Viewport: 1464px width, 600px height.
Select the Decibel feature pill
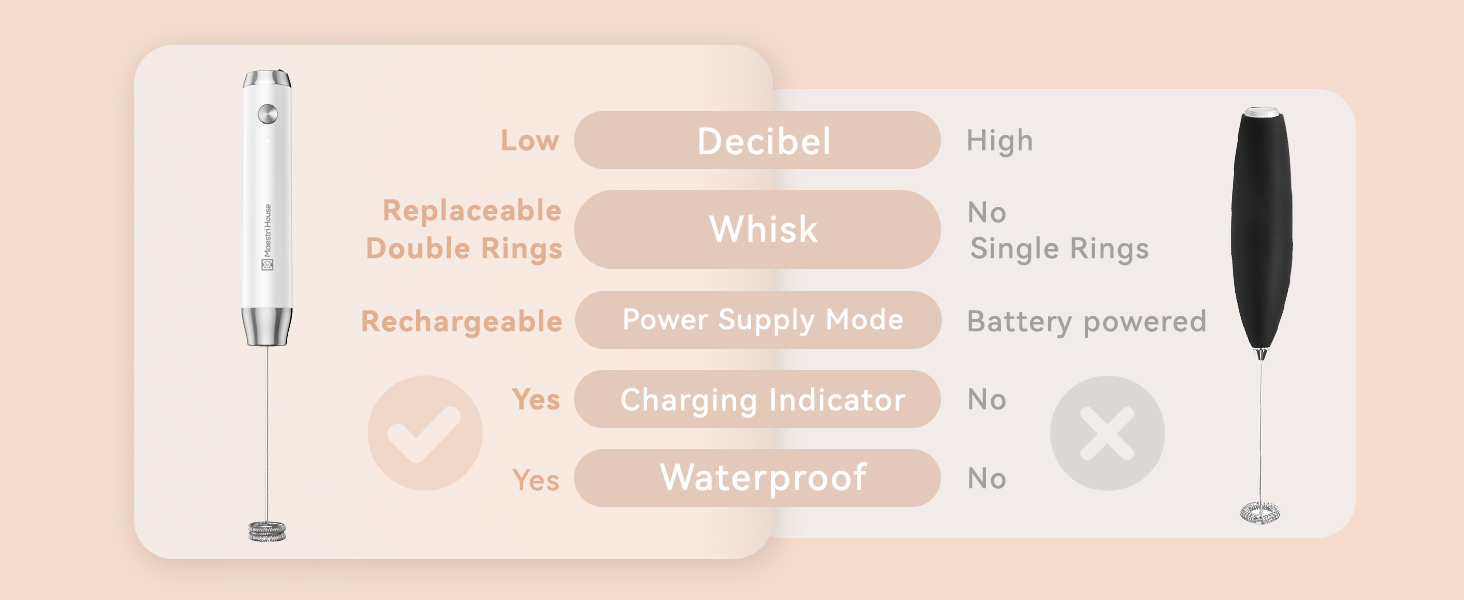point(757,140)
